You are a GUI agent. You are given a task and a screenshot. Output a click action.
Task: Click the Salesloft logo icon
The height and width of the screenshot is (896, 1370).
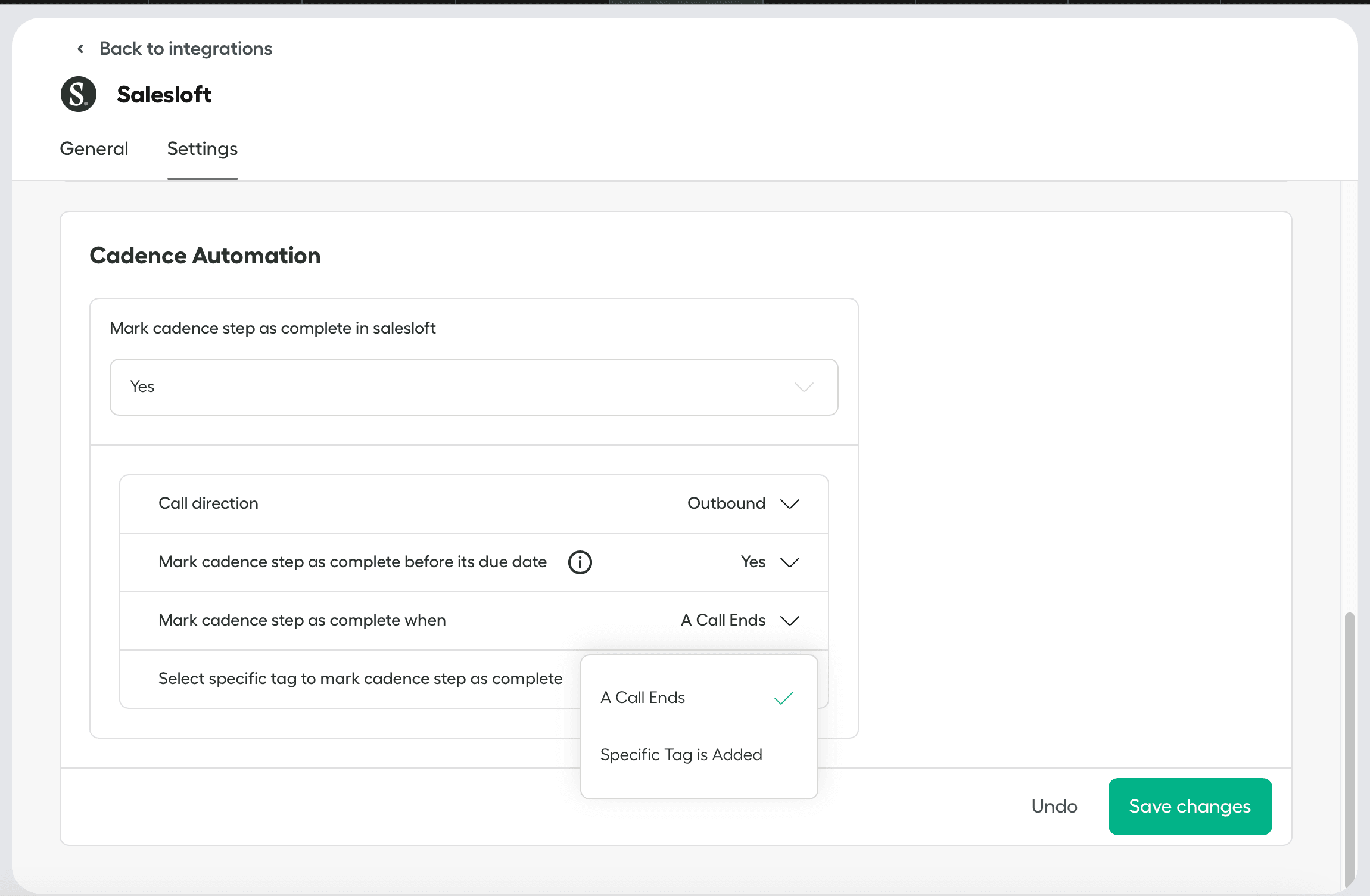tap(79, 94)
